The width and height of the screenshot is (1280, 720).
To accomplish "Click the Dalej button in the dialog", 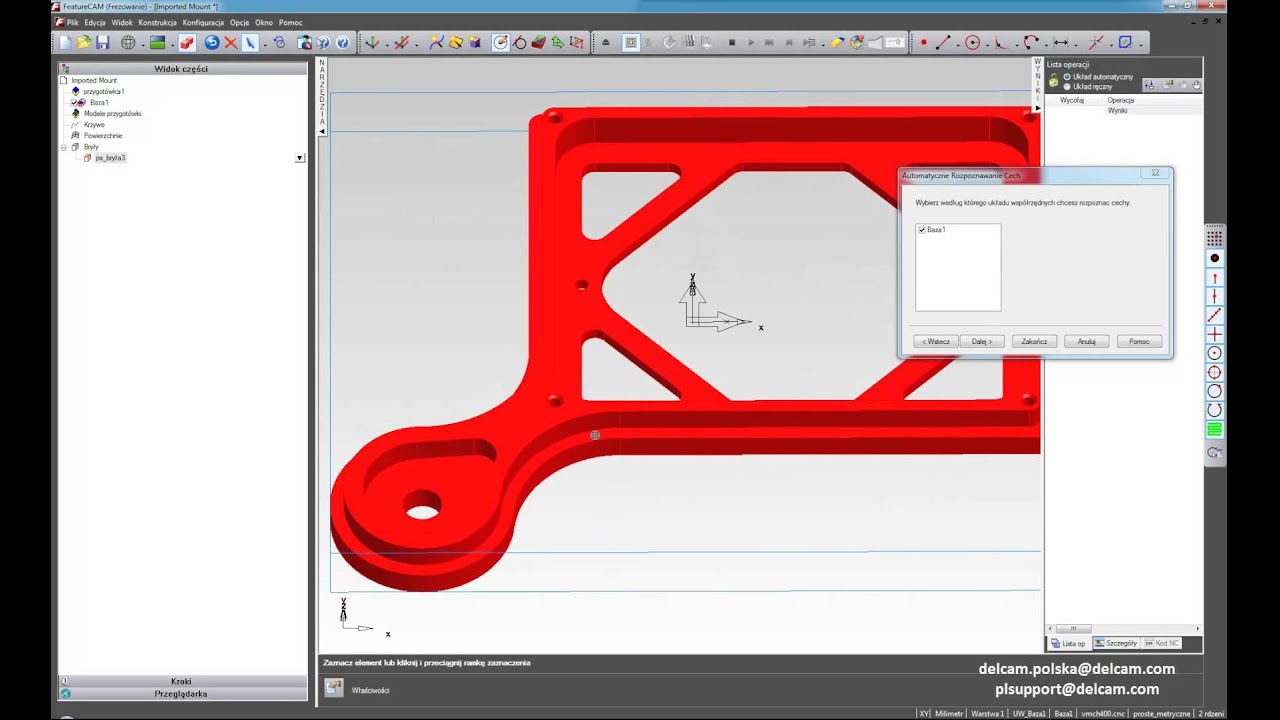I will [982, 341].
